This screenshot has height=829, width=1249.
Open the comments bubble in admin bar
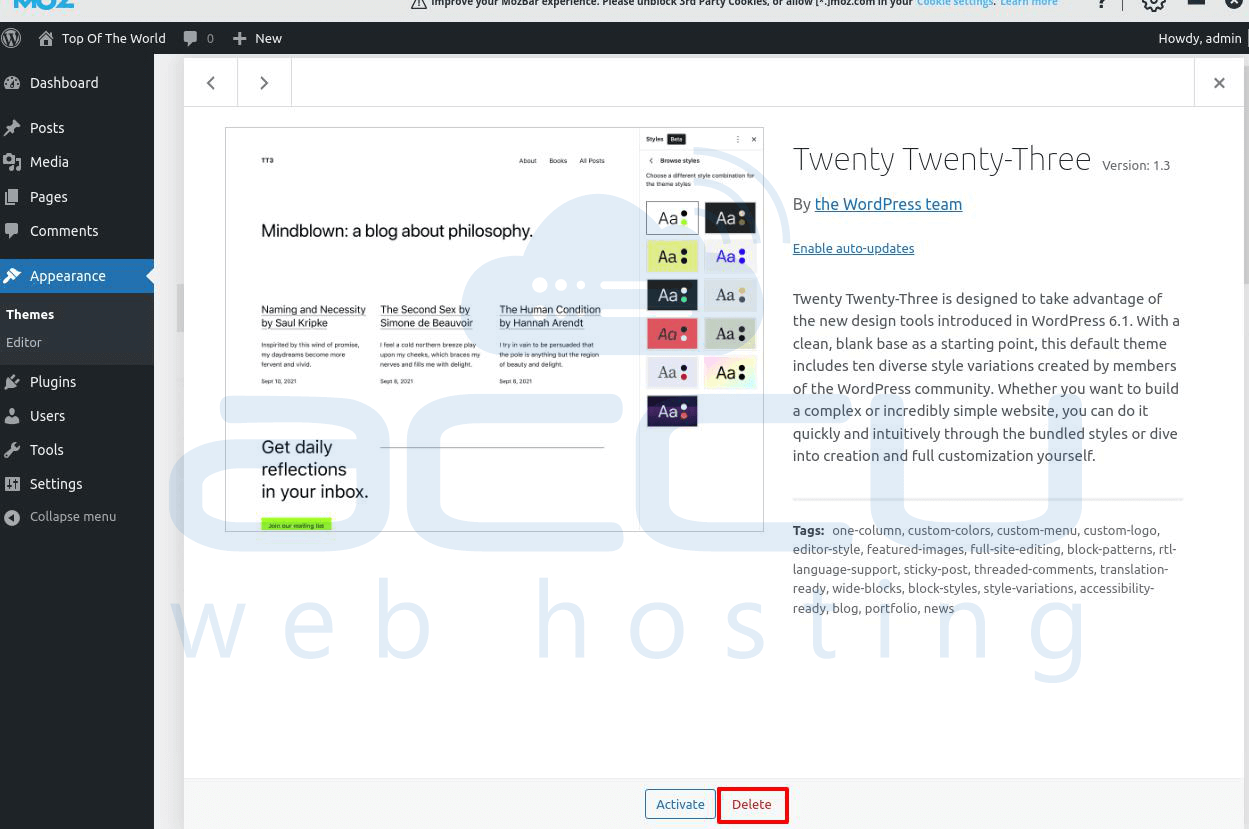point(198,38)
